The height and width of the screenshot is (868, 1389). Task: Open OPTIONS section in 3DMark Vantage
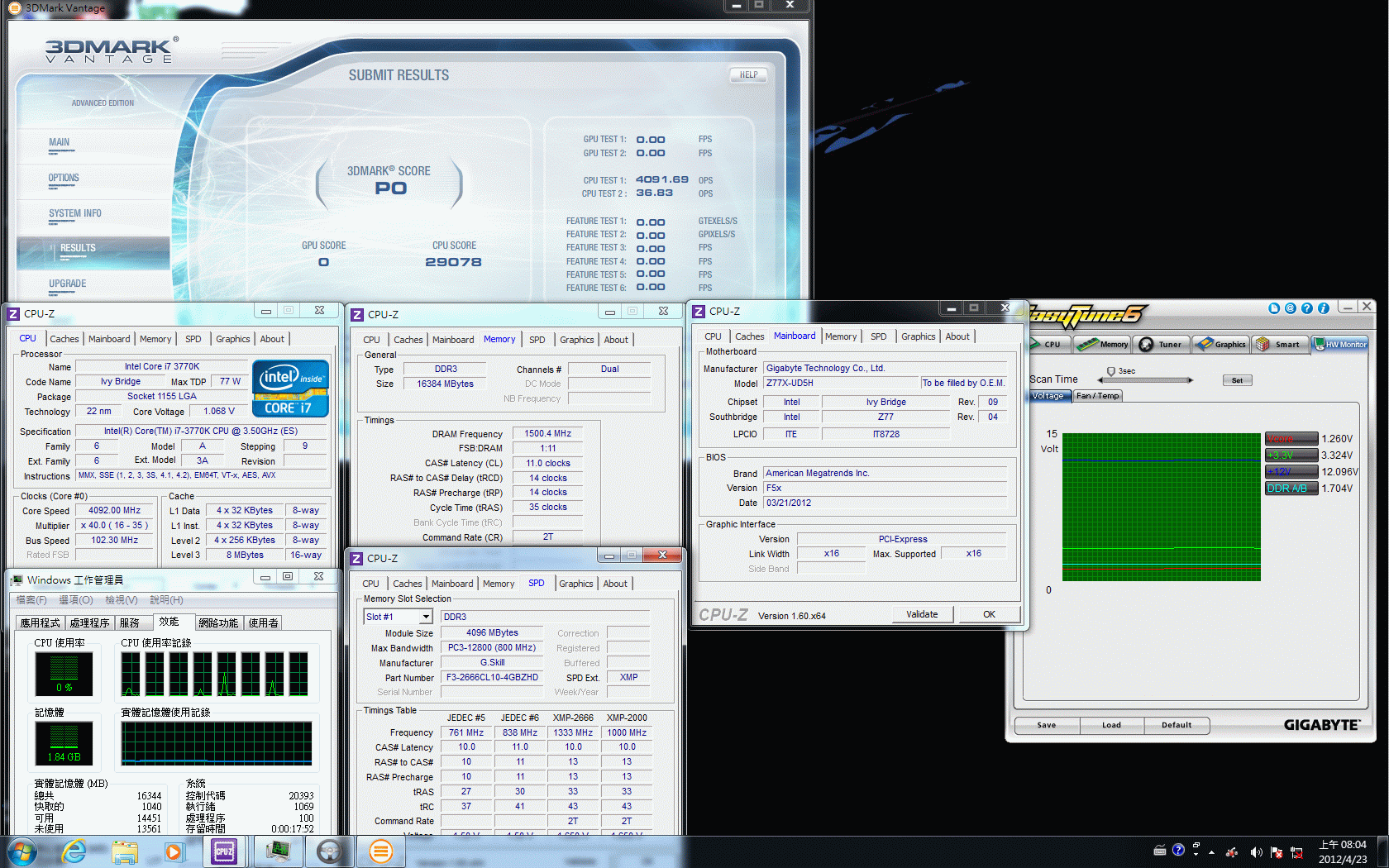(64, 178)
